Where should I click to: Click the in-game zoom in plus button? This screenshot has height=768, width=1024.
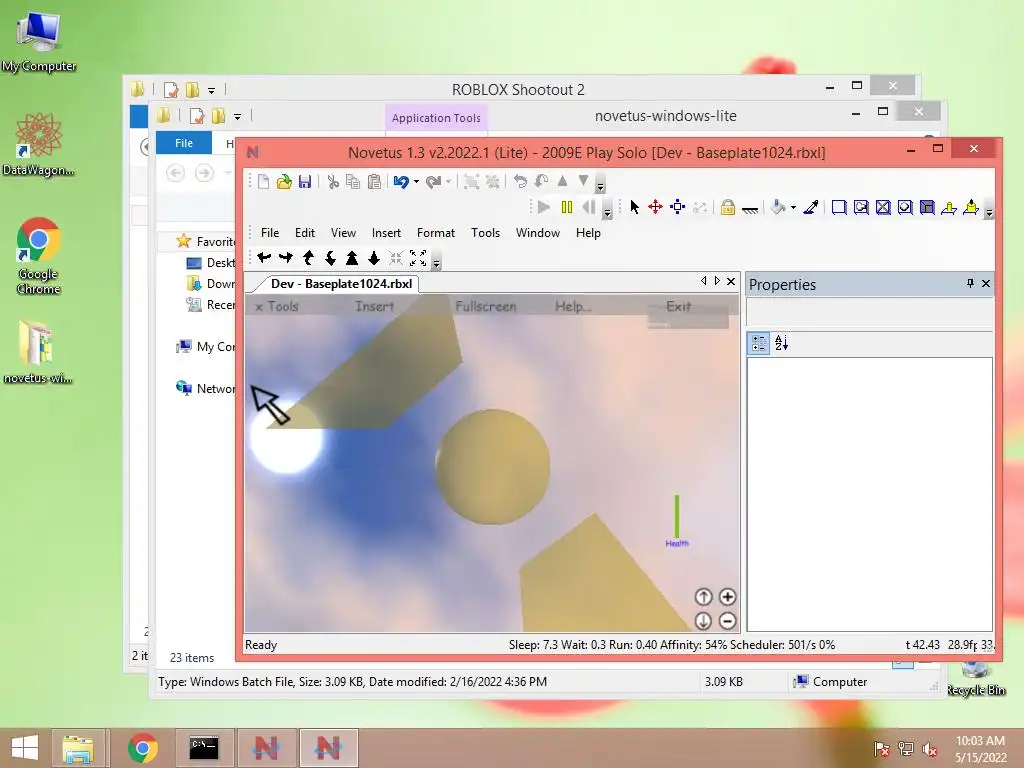tap(727, 596)
